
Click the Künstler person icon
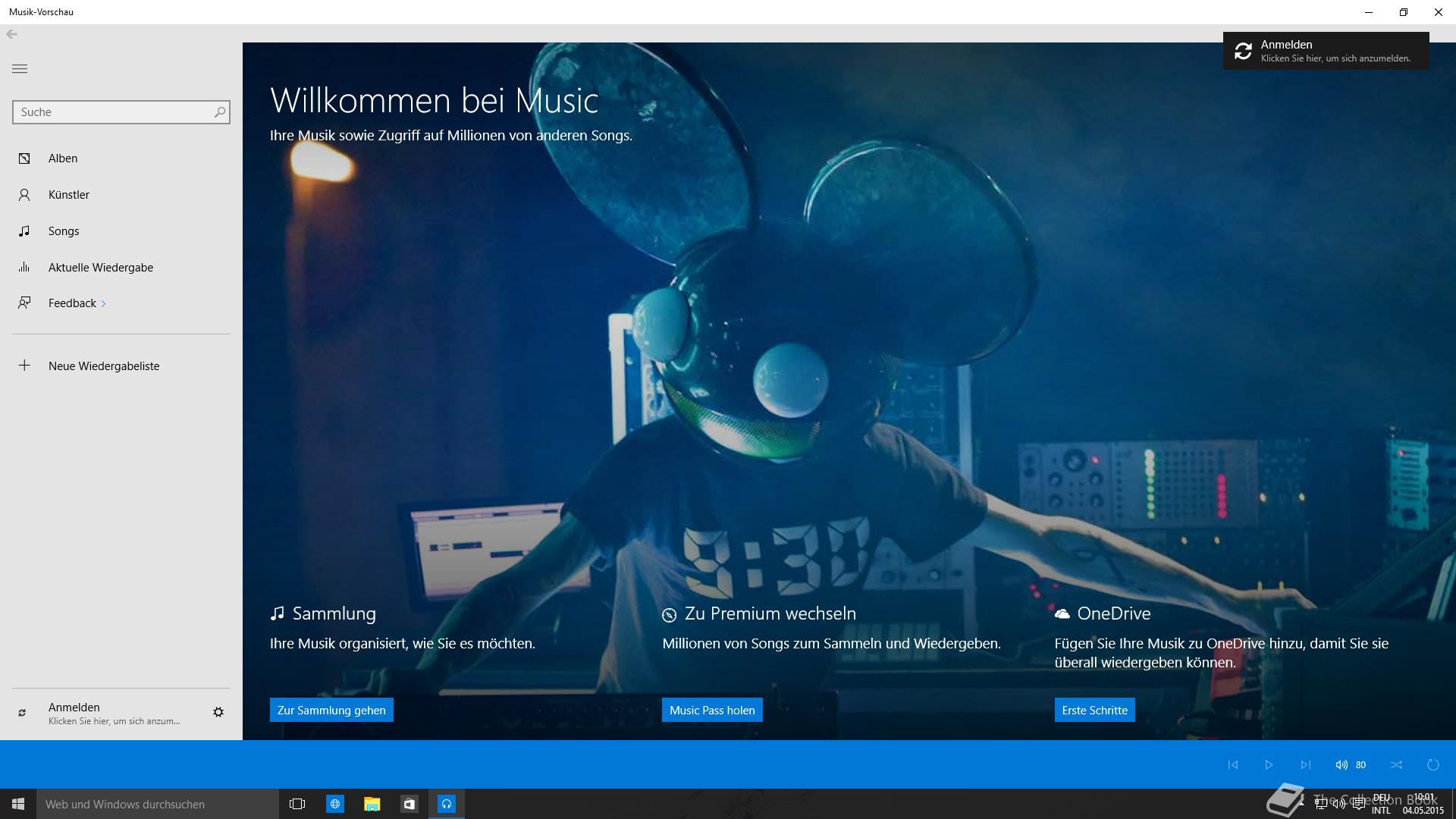[24, 195]
